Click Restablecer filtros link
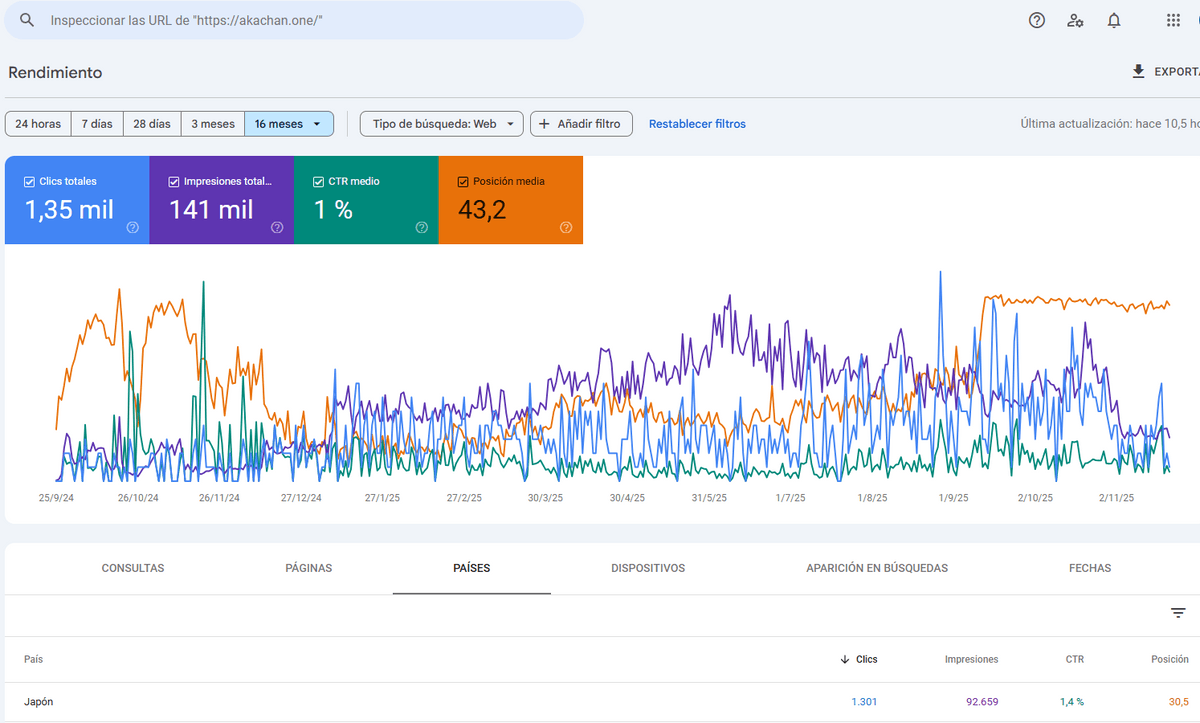Screen dimensions: 1200x723 (x=697, y=124)
